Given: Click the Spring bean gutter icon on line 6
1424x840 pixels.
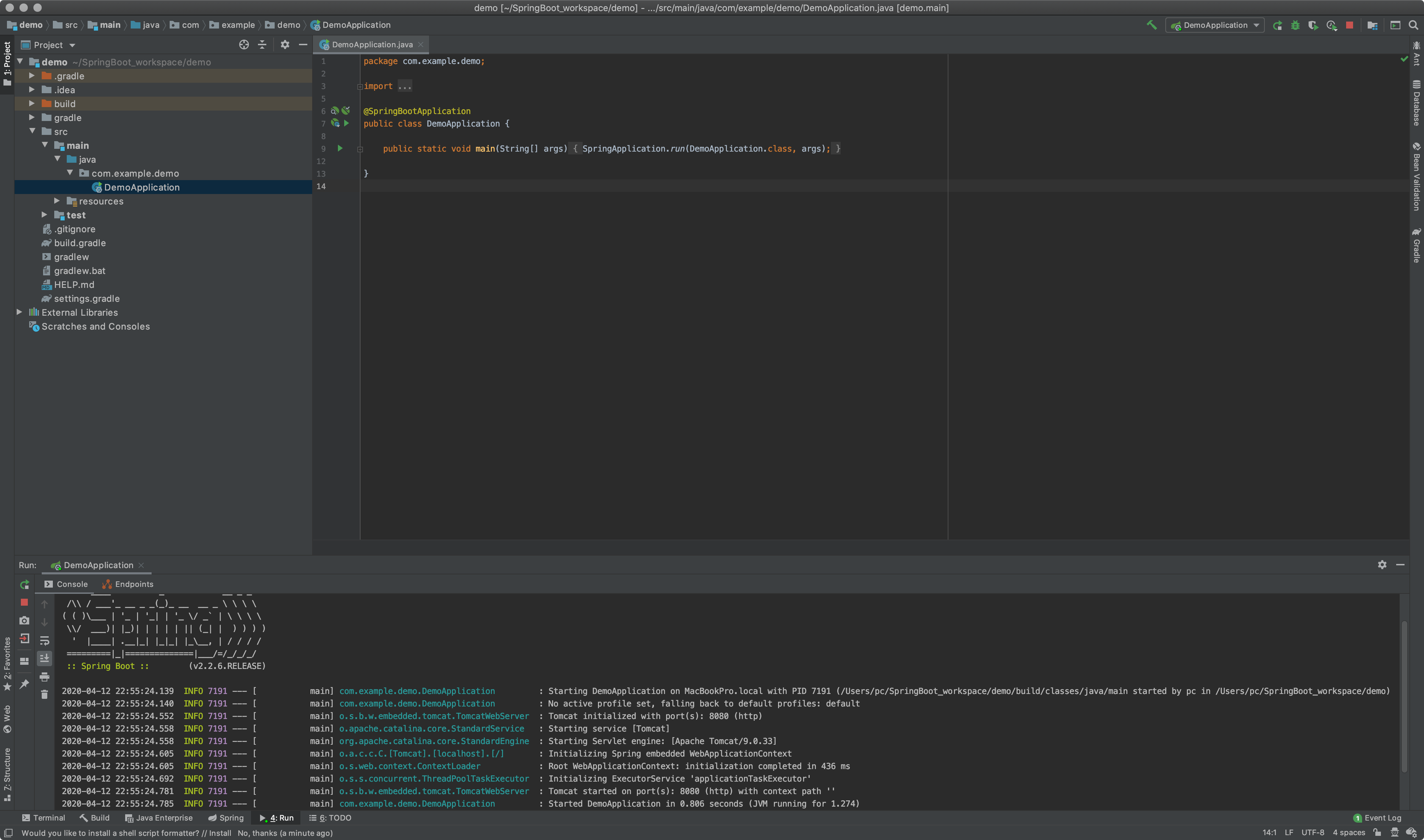Looking at the screenshot, I should click(x=334, y=111).
